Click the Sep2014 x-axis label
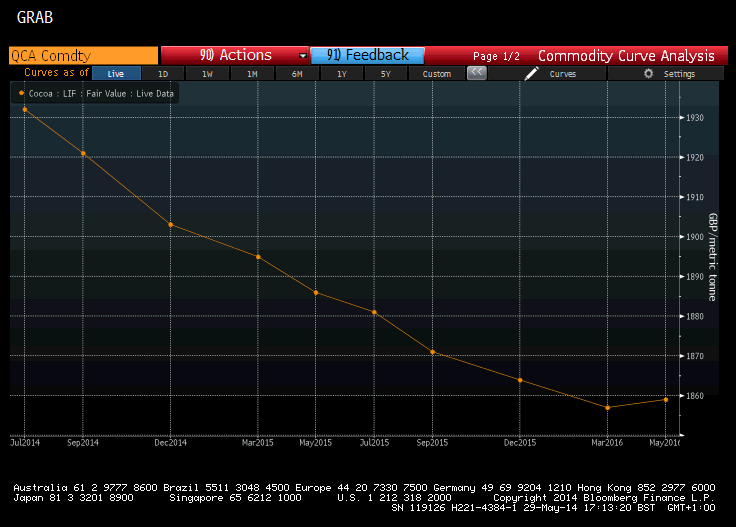Viewport: 736px width, 527px height. point(83,443)
